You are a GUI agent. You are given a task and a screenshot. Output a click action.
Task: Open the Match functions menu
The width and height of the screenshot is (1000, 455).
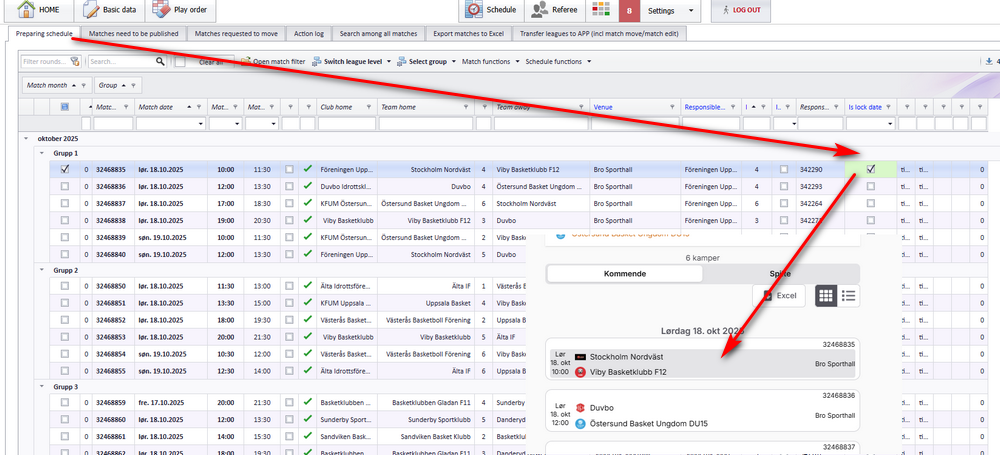490,62
